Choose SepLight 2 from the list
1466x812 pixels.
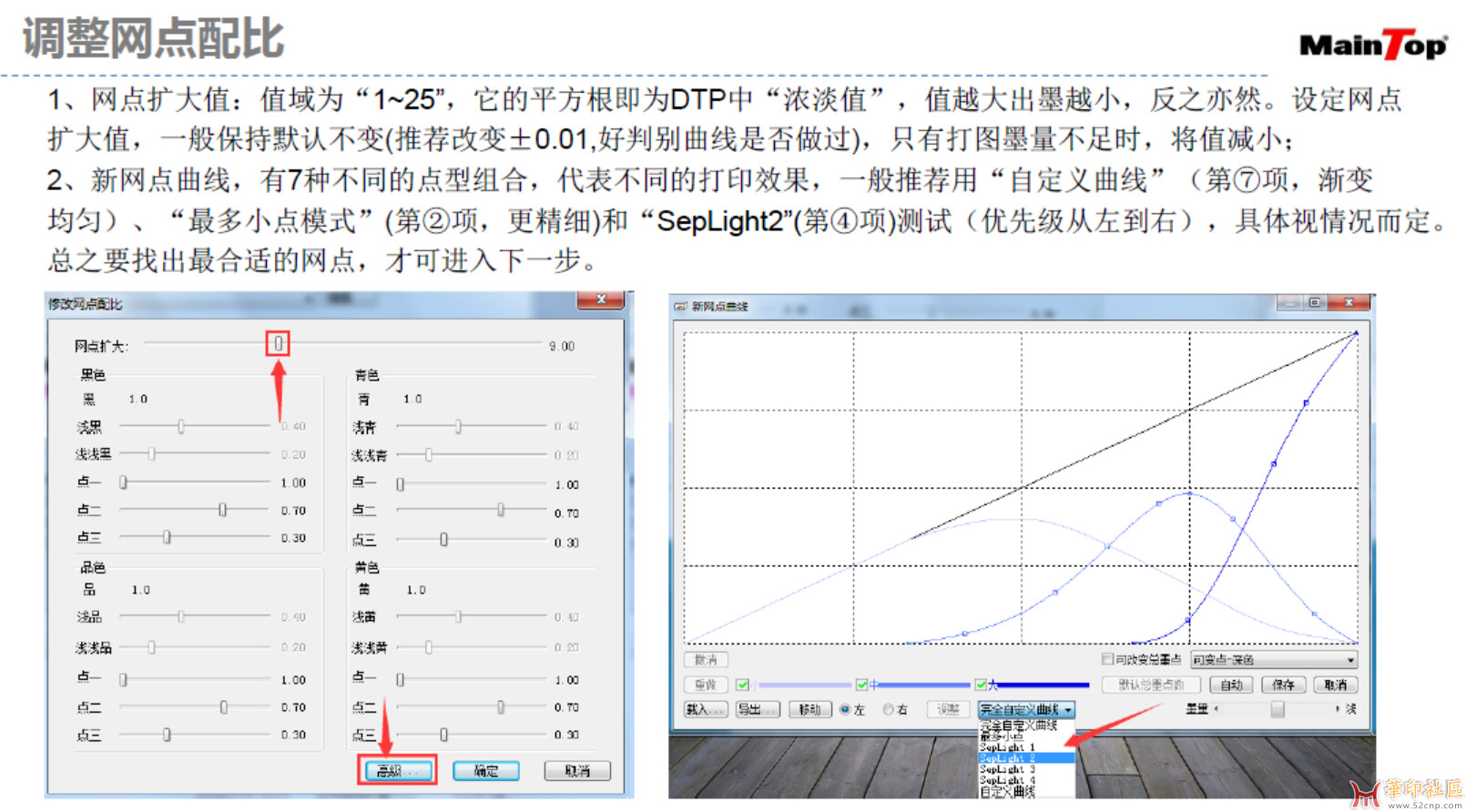pos(1008,758)
